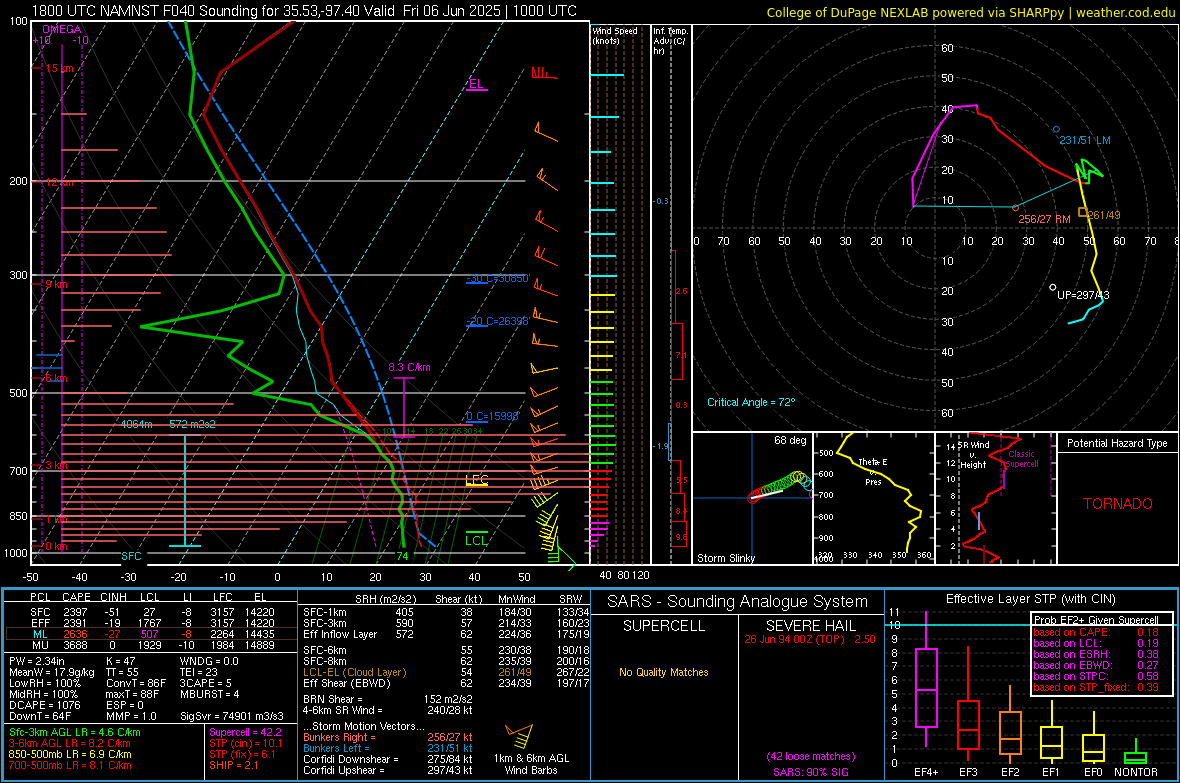Viewport: 1180px width, 783px height.
Task: Click the Sfc-3km AGL LR line
Action: (75, 732)
